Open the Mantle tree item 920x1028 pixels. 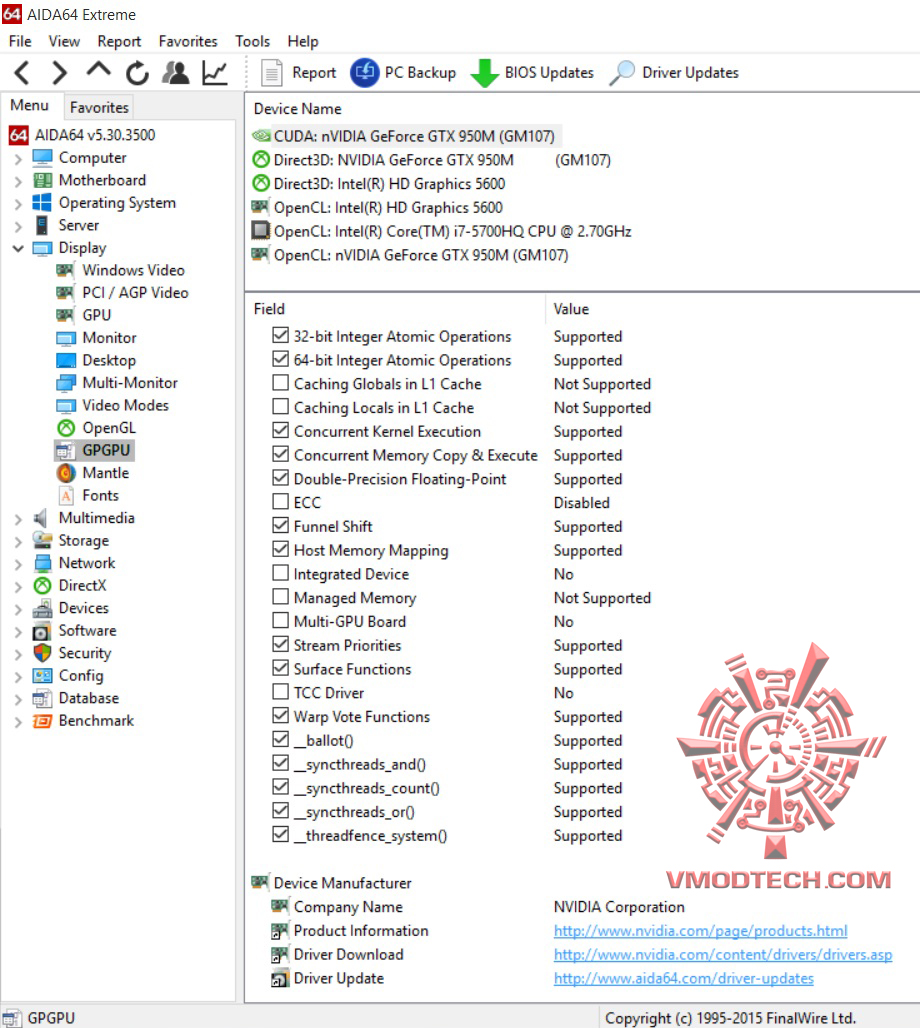click(105, 473)
